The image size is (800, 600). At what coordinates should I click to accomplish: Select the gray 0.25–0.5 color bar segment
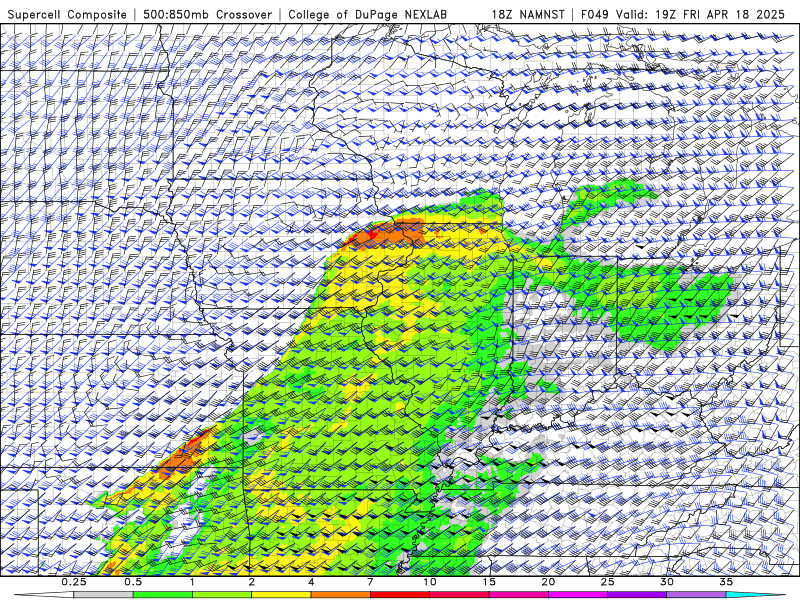(x=104, y=595)
